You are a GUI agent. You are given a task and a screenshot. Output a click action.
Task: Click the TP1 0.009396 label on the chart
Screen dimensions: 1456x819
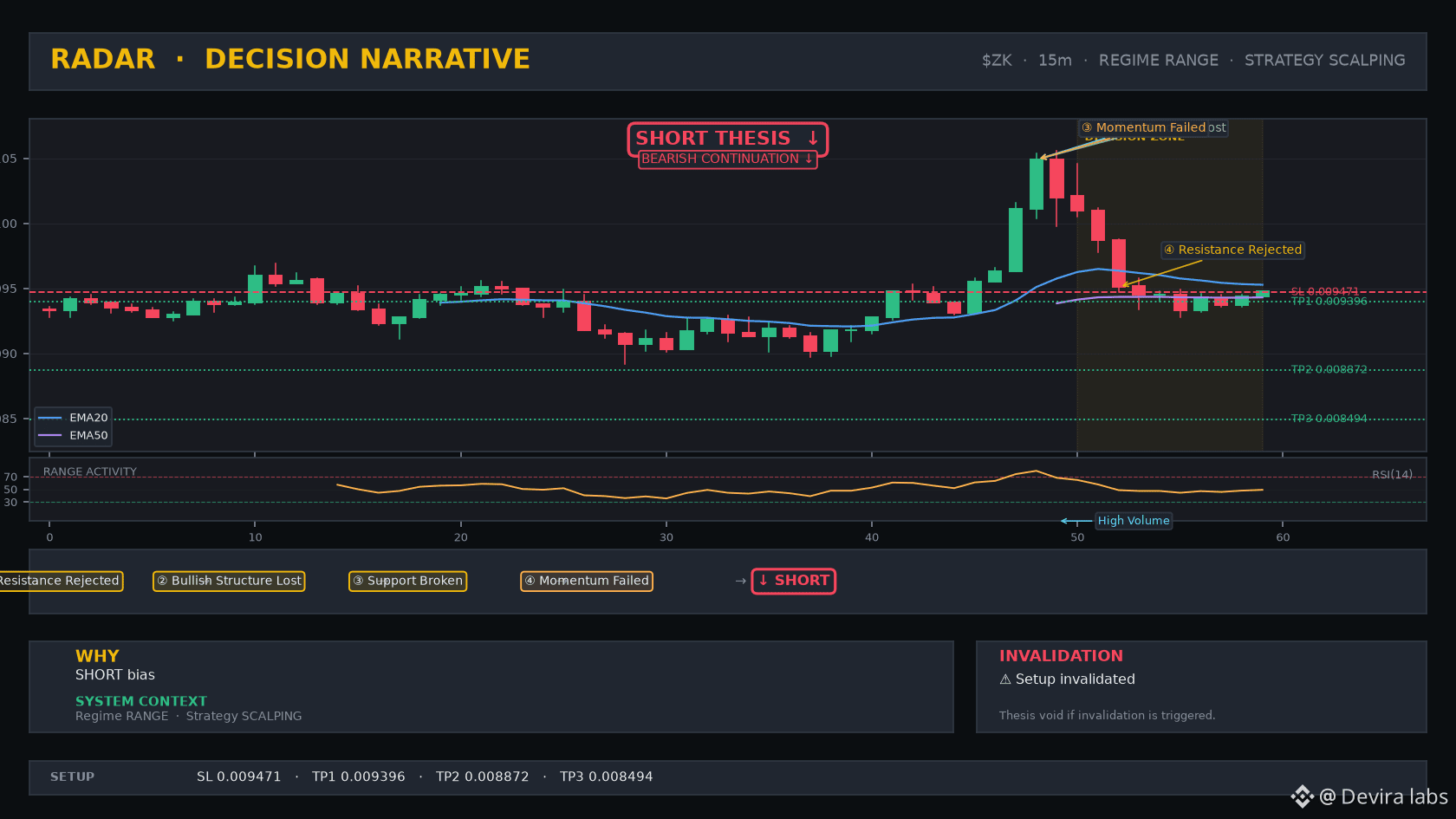1329,302
